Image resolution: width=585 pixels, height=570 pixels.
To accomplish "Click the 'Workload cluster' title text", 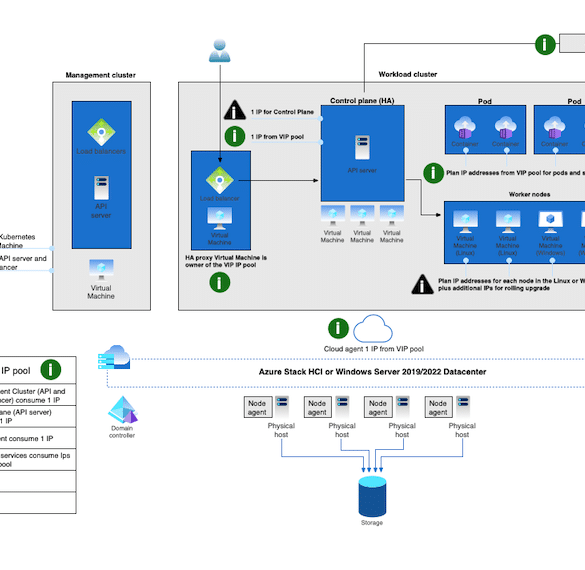I will (x=408, y=74).
